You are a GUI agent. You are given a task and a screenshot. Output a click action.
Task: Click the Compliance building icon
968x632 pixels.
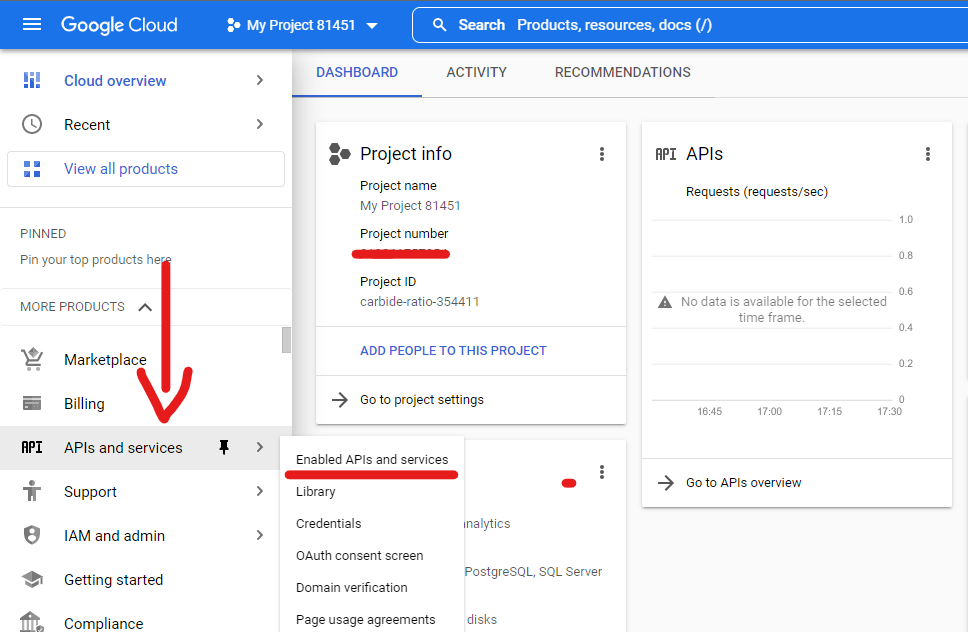[32, 622]
